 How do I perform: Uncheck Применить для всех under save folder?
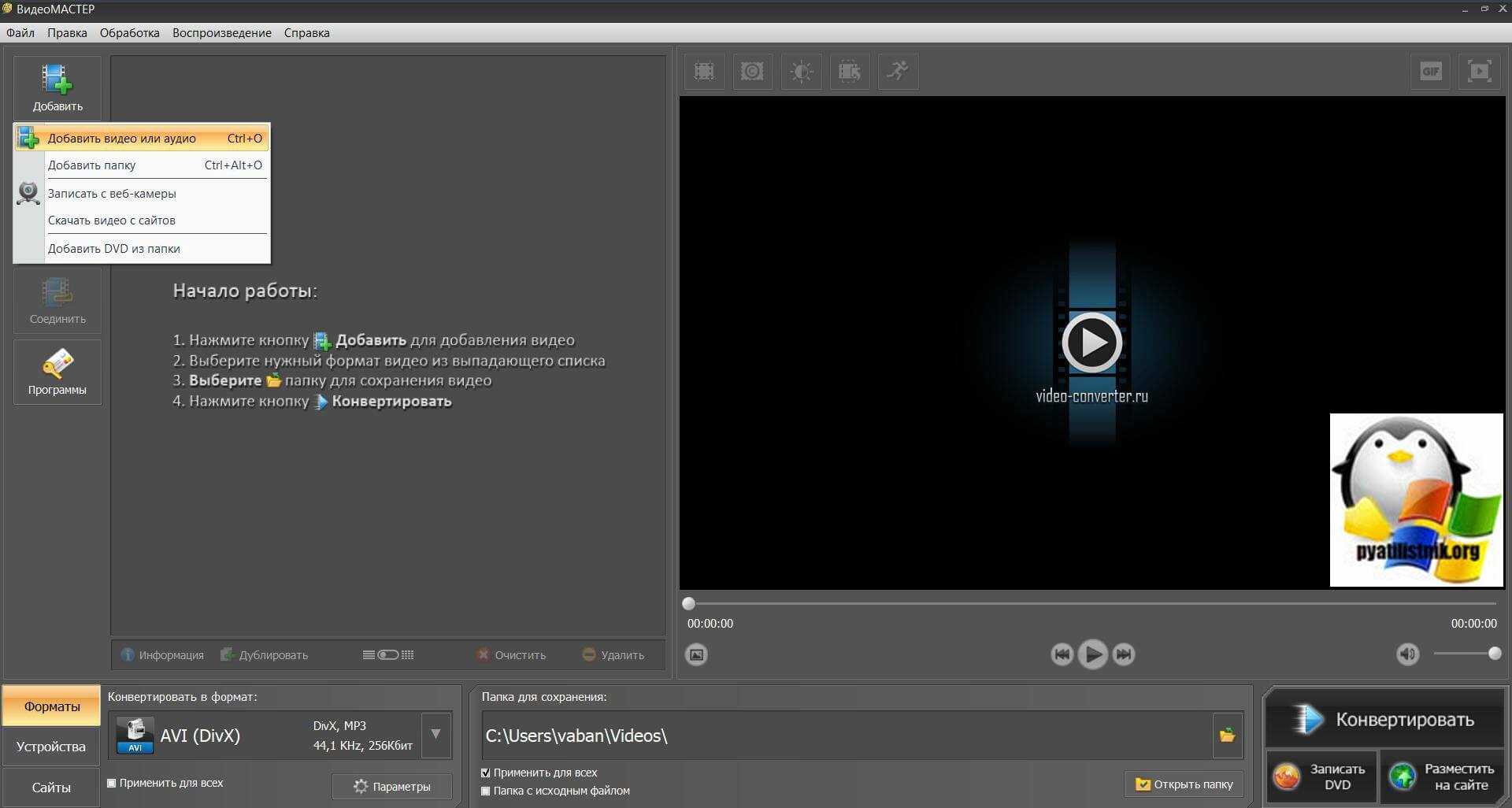(x=486, y=773)
